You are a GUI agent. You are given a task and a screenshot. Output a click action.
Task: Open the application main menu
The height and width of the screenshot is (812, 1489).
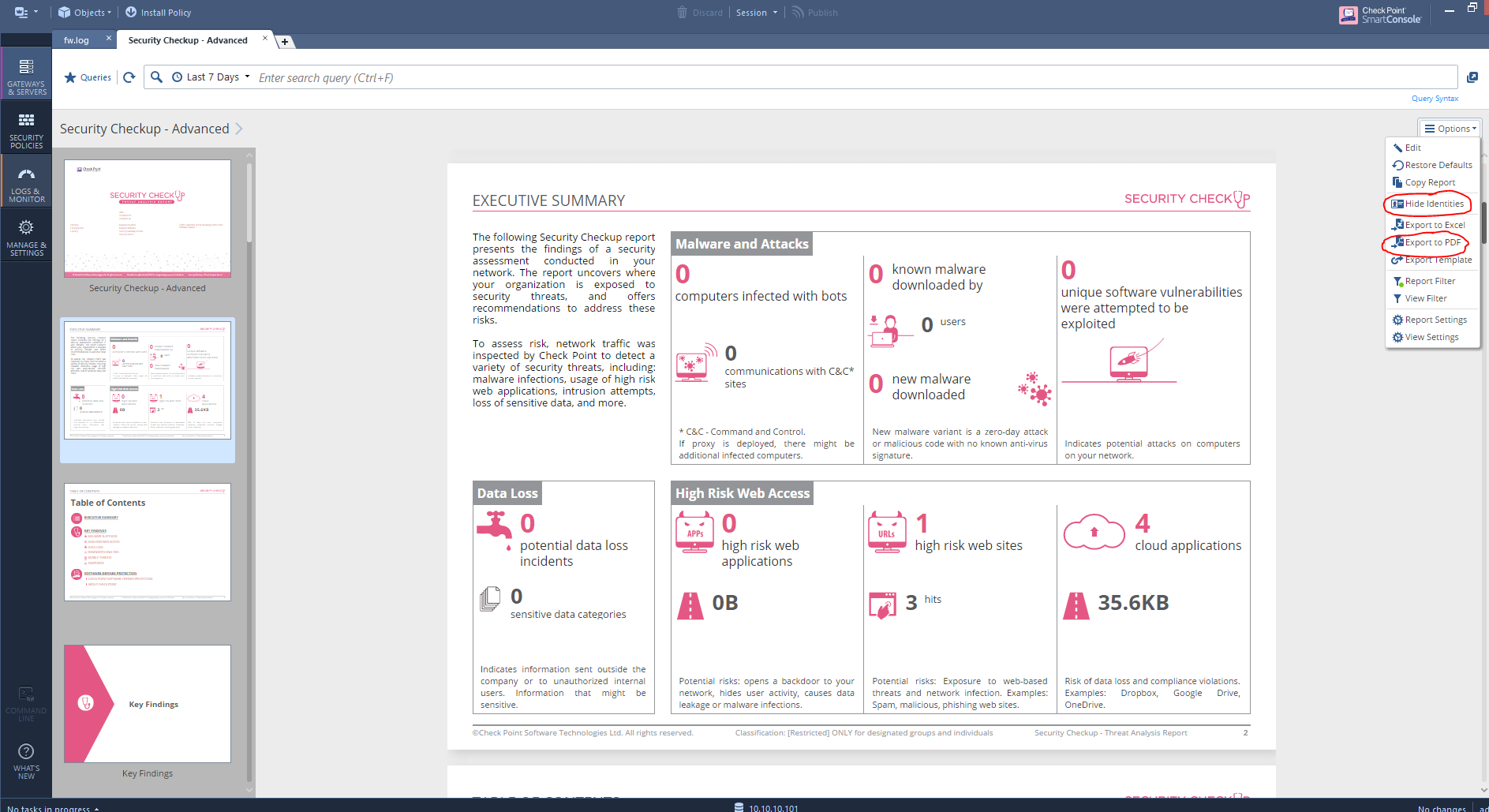click(x=26, y=13)
